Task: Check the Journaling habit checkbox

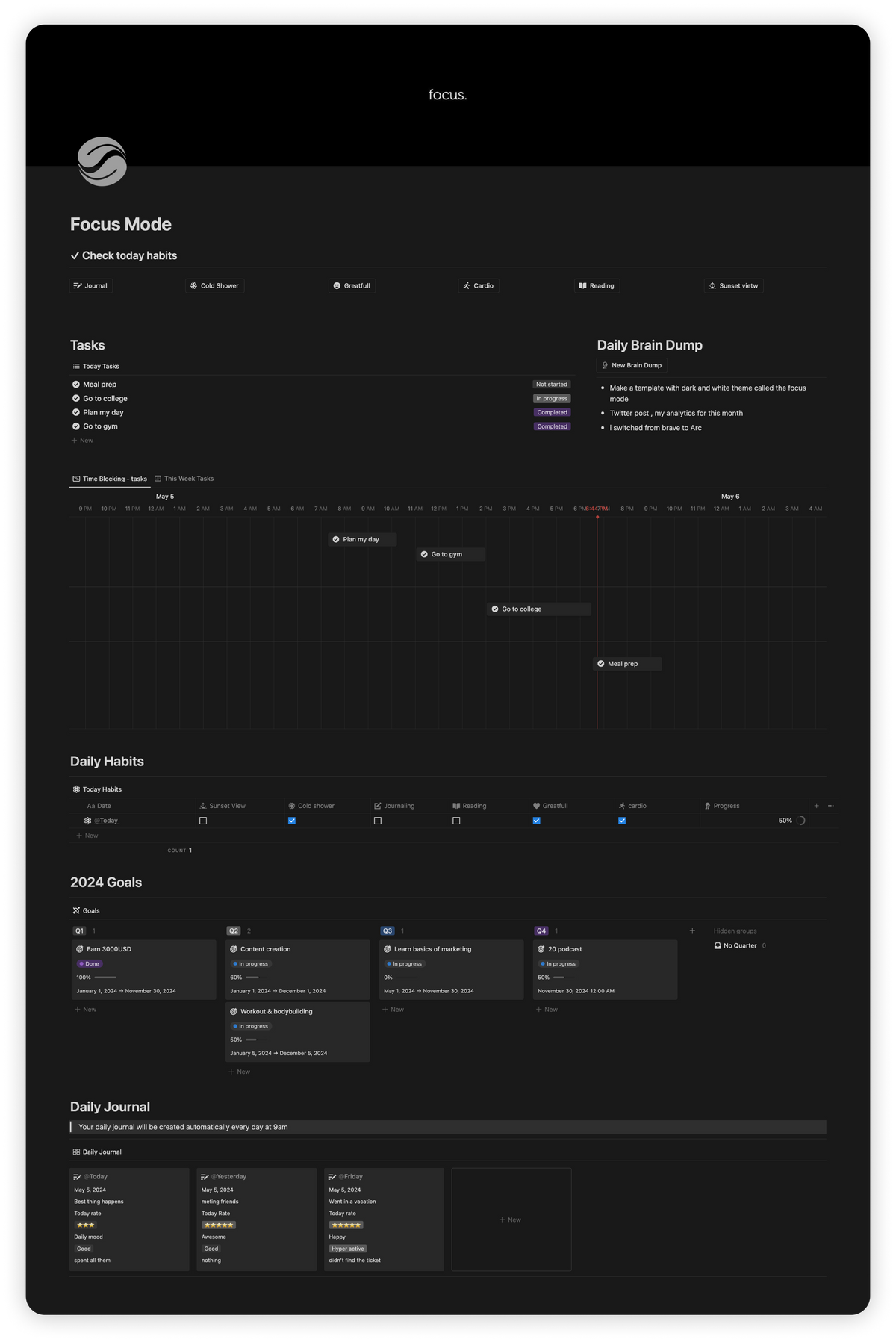Action: [378, 821]
